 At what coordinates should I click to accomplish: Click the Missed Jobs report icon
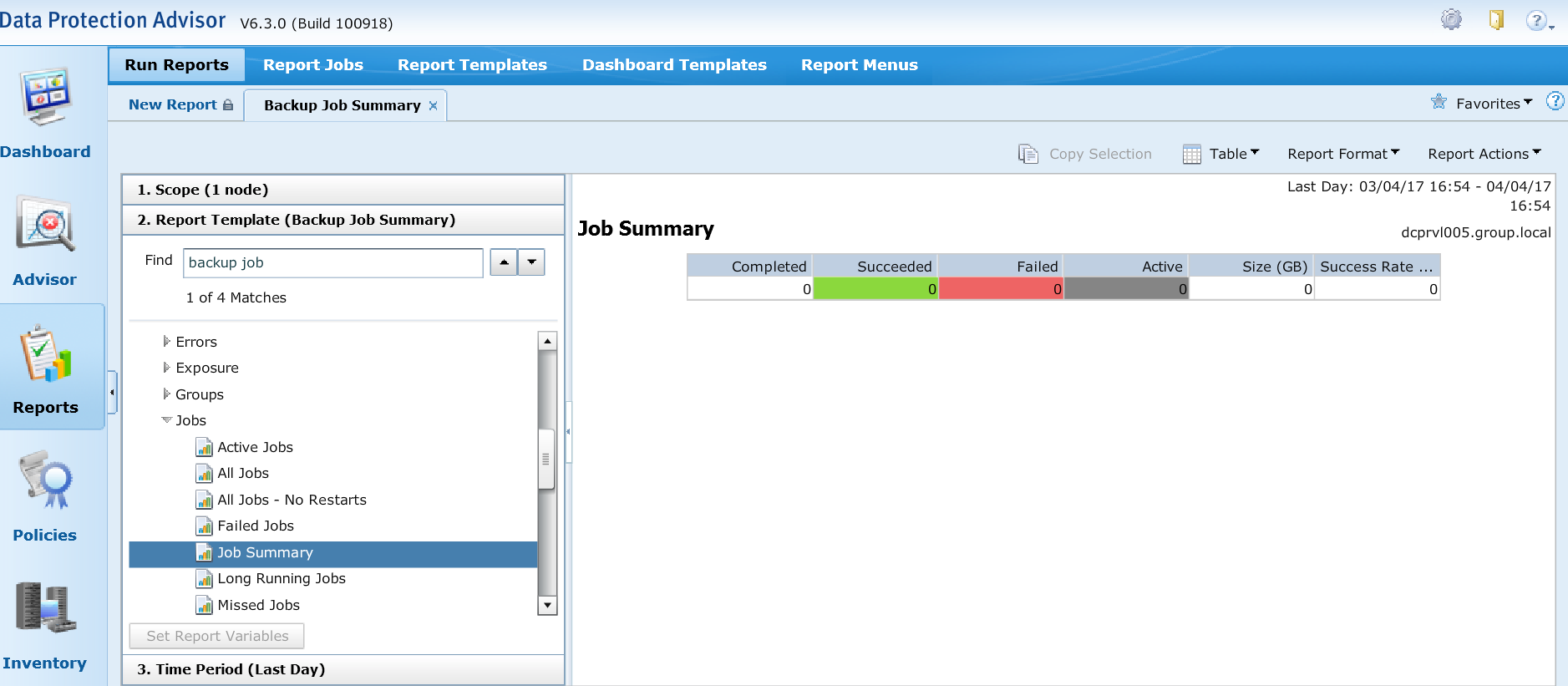pyautogui.click(x=204, y=605)
